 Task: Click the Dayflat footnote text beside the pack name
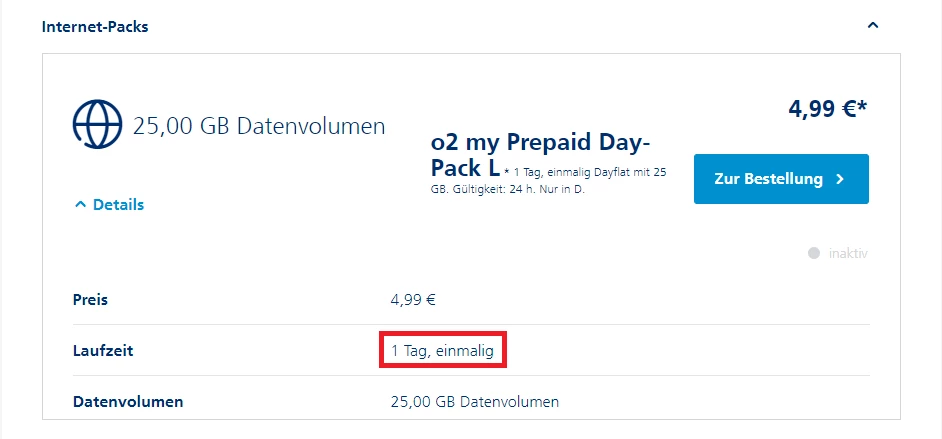(590, 172)
